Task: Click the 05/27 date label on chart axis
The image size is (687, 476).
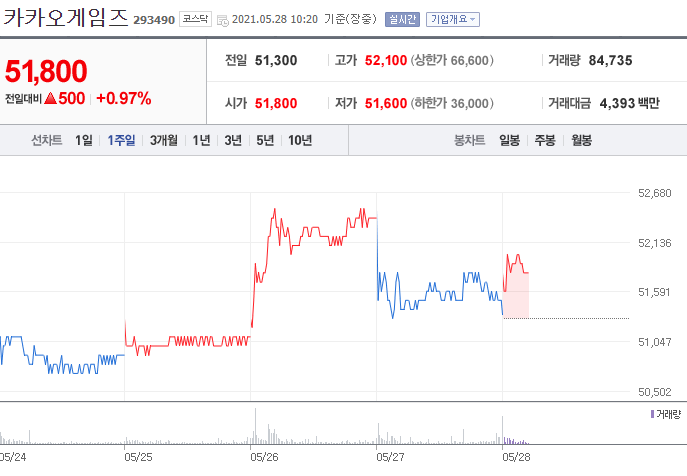Action: pyautogui.click(x=390, y=457)
